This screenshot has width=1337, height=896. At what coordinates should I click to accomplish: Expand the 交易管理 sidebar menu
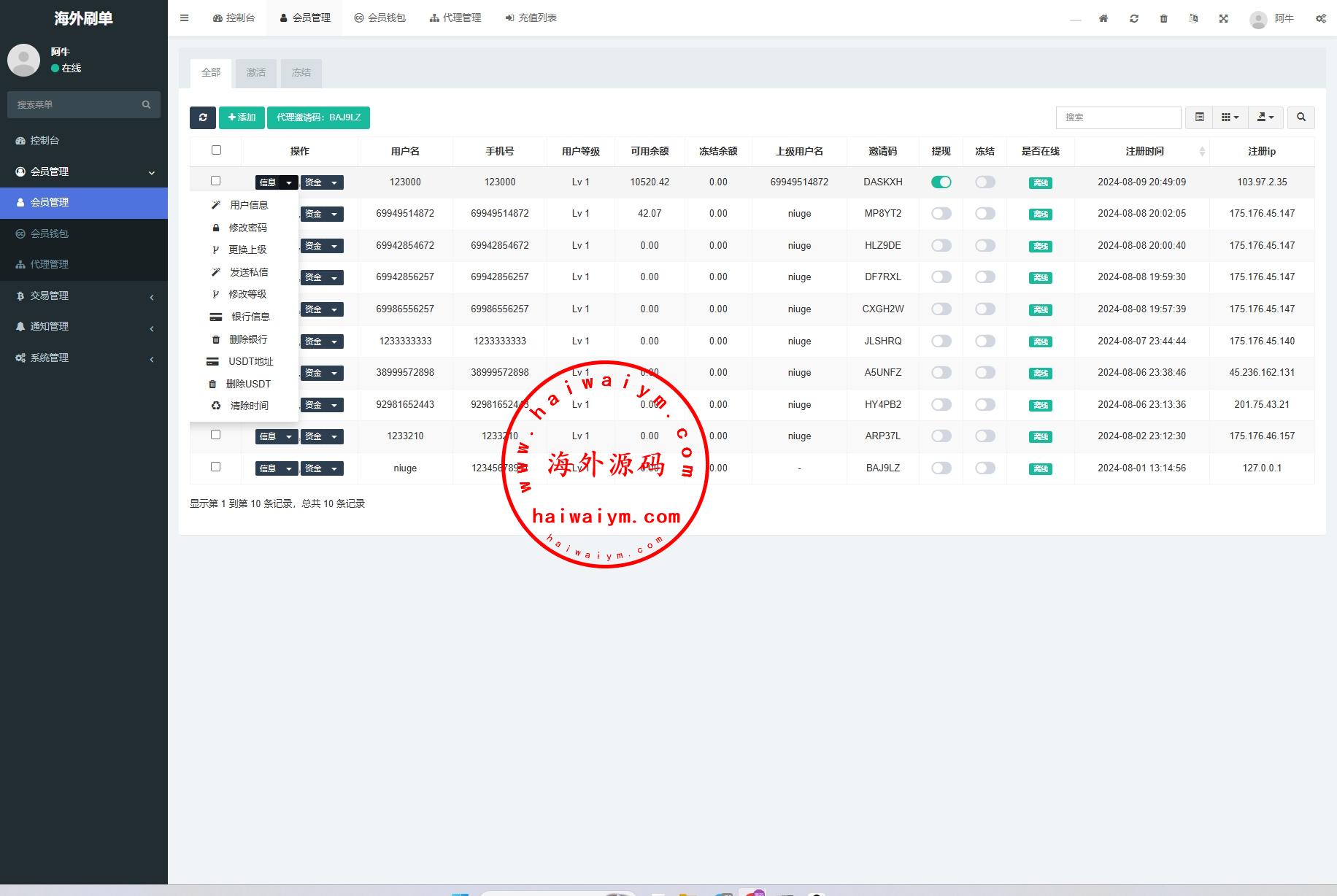84,296
